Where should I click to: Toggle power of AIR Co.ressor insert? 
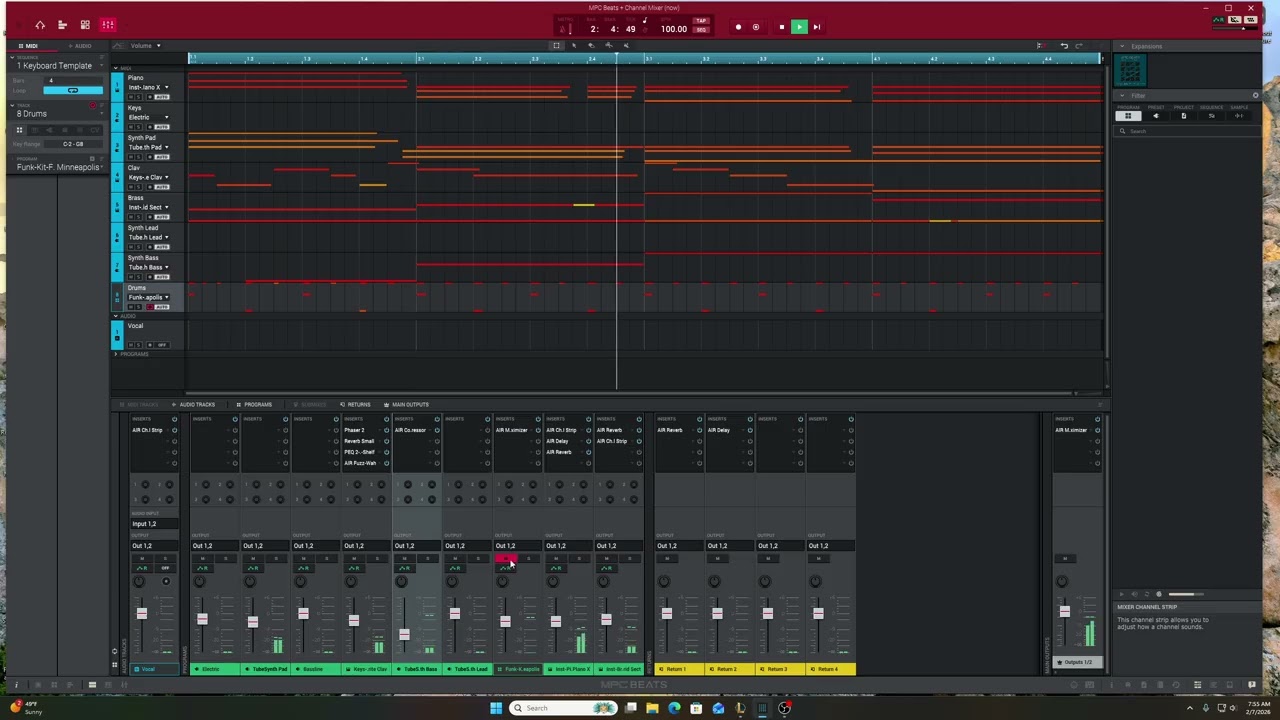coord(437,430)
